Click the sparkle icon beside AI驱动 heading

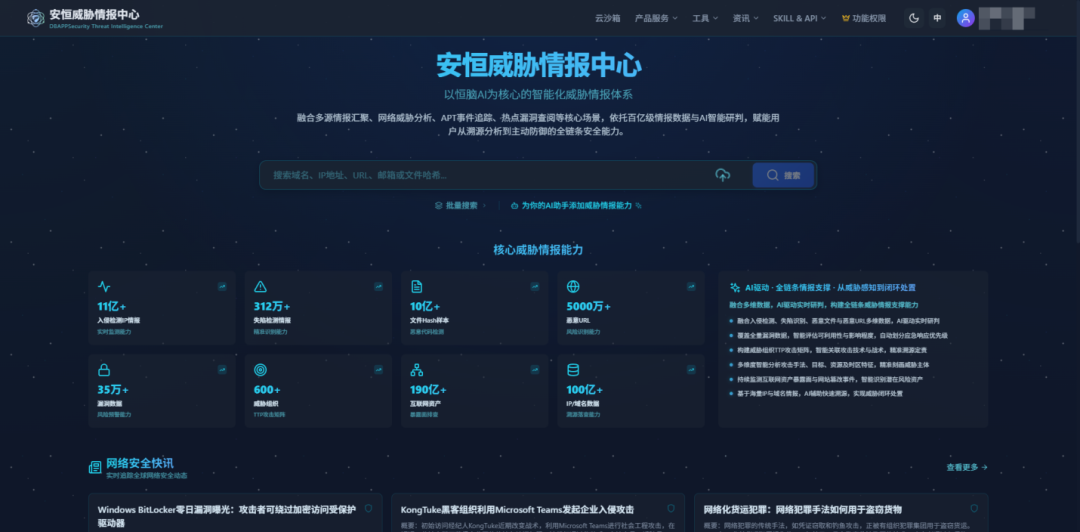[735, 287]
